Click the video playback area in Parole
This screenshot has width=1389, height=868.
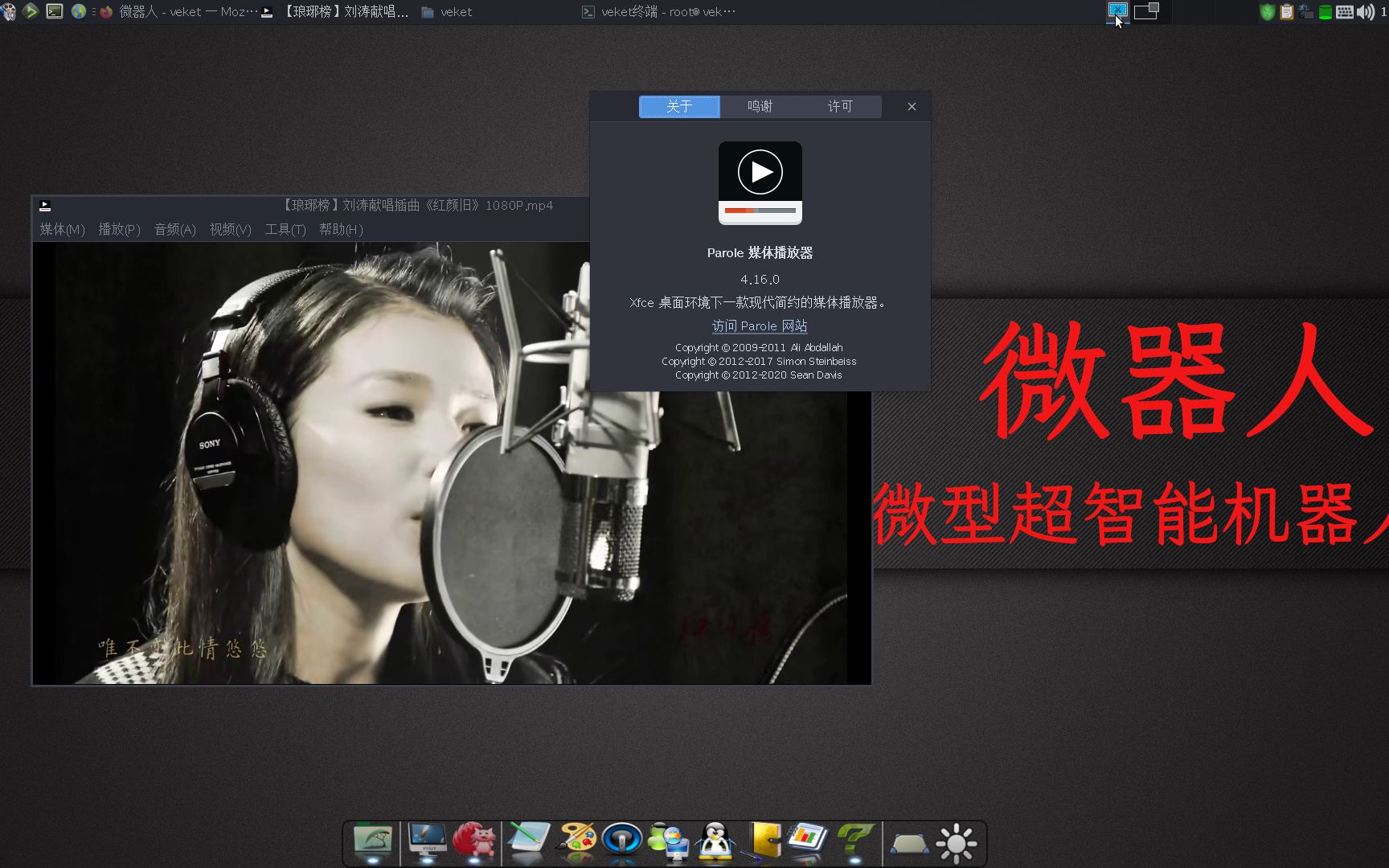tap(451, 463)
